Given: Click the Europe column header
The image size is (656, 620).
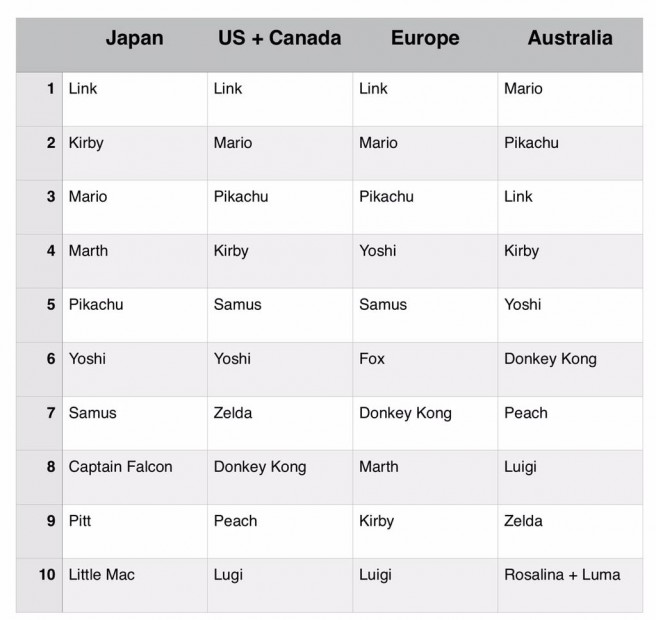Looking at the screenshot, I should tap(426, 39).
